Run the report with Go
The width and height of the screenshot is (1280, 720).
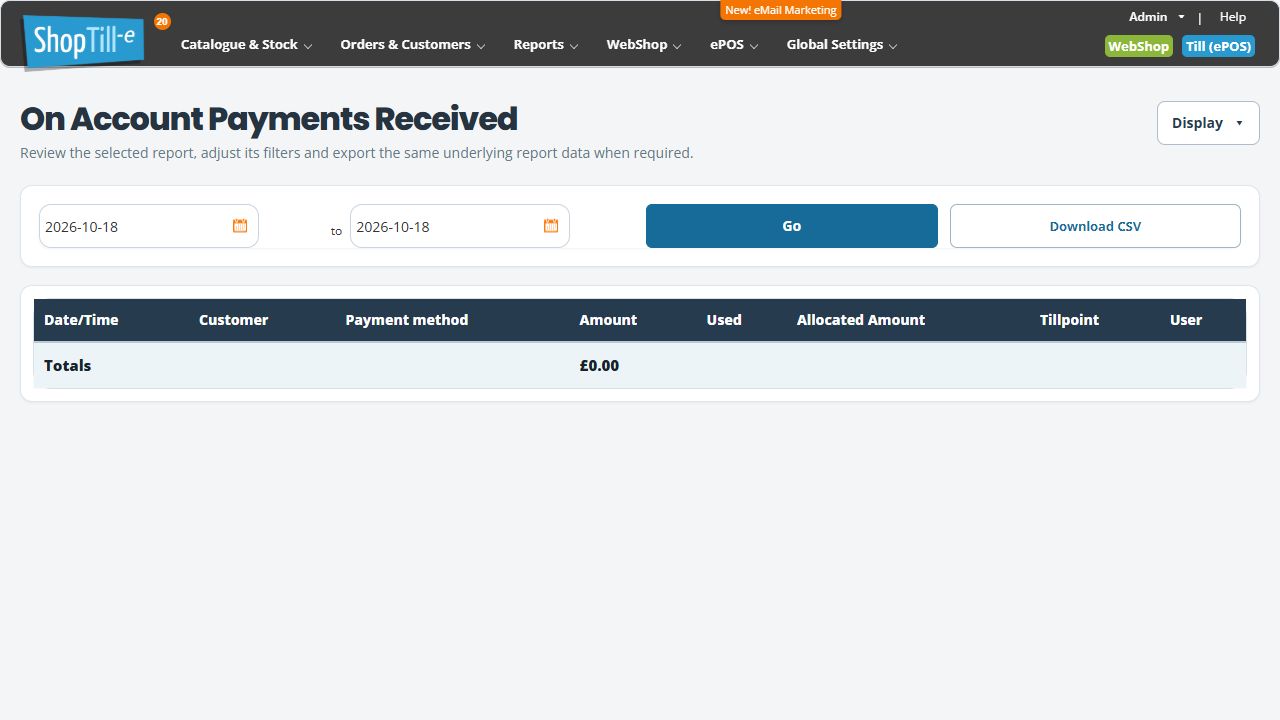pos(792,226)
